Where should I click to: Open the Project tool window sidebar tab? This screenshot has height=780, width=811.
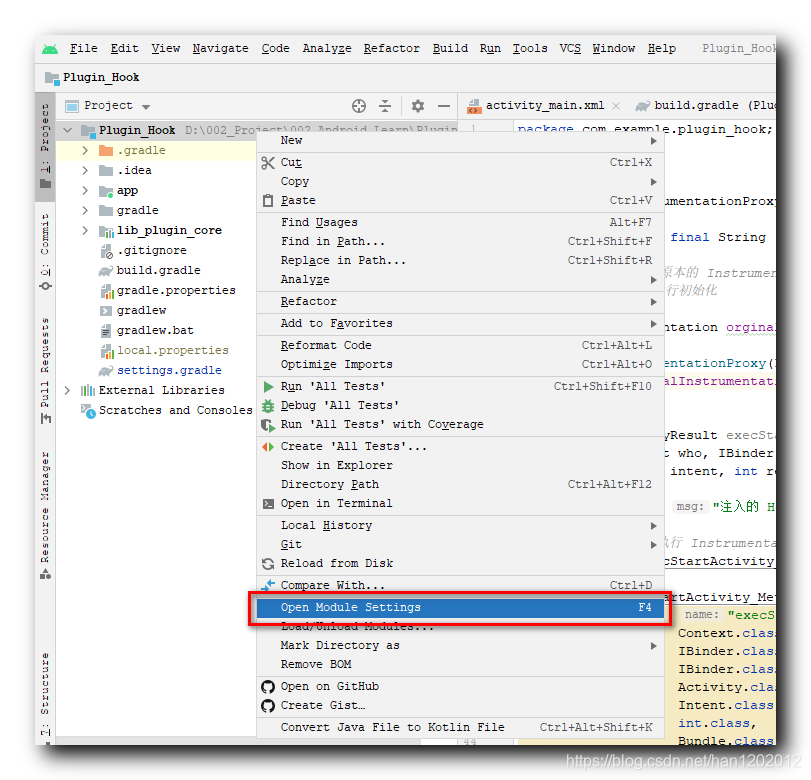point(46,146)
